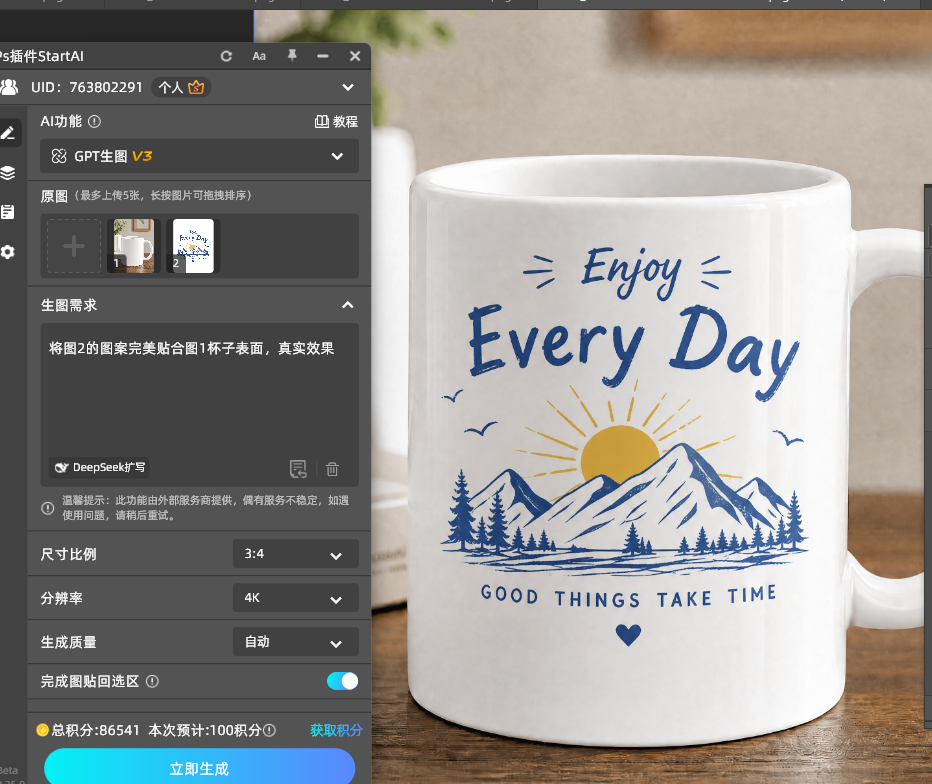Click the trash icon to clear prompt

[x=332, y=469]
